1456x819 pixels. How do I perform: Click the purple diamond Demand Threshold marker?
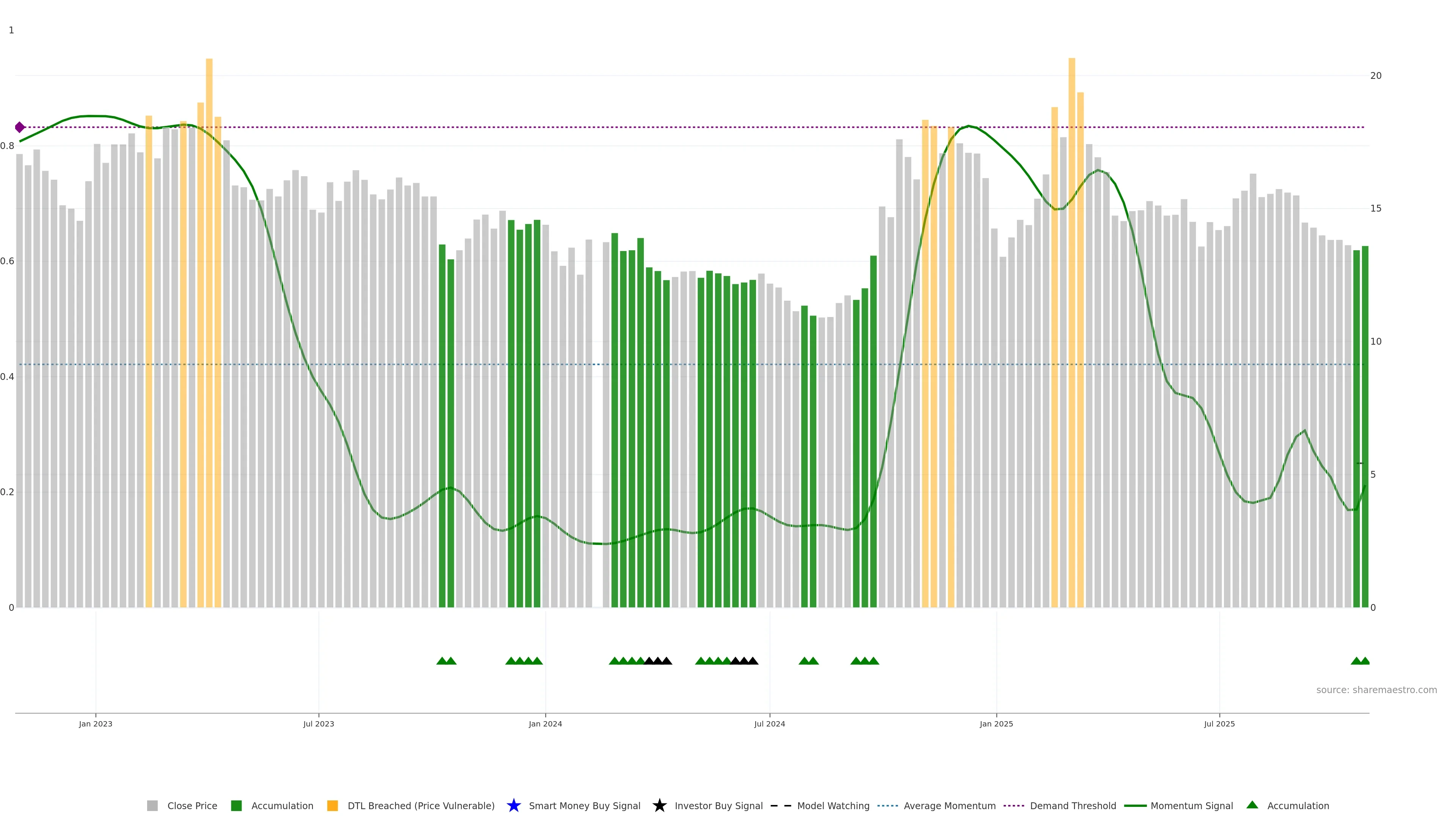pos(20,127)
